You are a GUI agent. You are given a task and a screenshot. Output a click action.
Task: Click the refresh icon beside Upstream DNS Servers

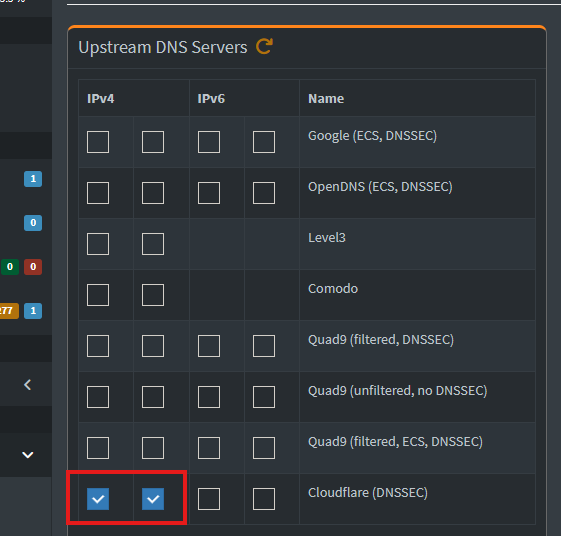[264, 47]
